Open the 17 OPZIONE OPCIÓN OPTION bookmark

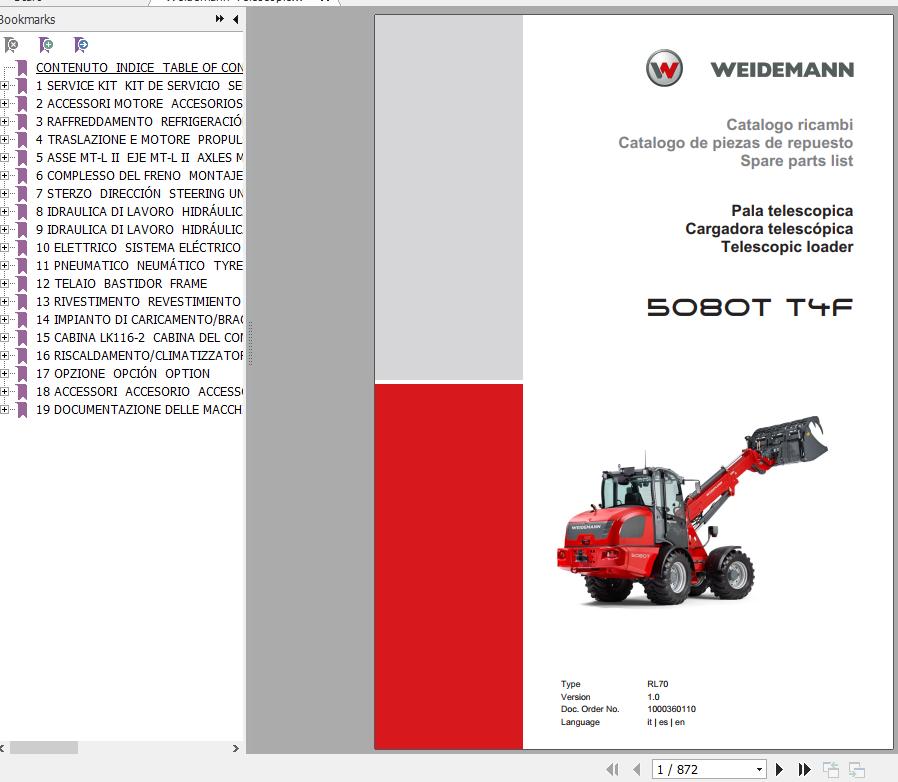point(123,374)
